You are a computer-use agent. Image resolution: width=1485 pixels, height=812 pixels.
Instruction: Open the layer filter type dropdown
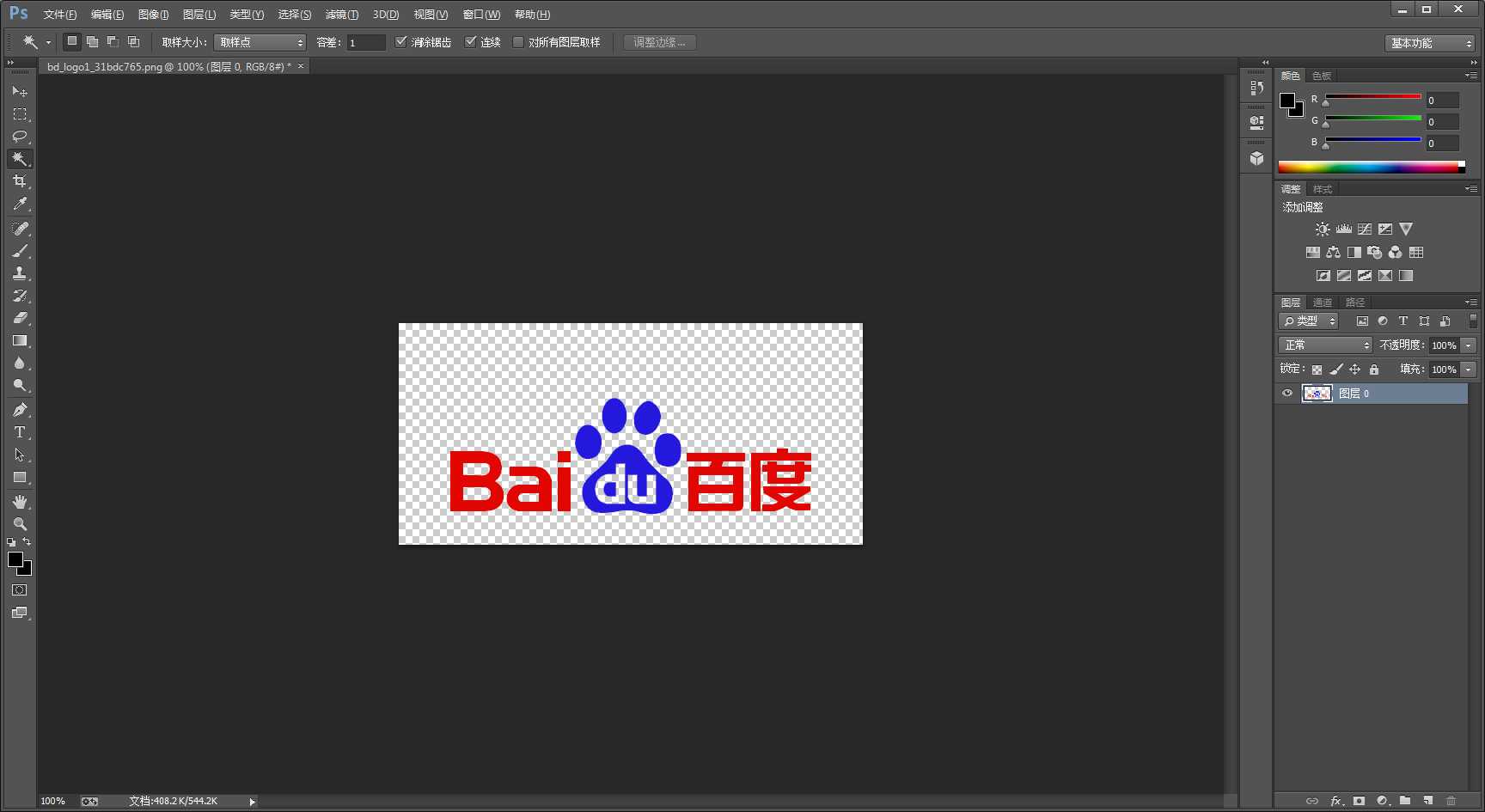[x=1309, y=321]
